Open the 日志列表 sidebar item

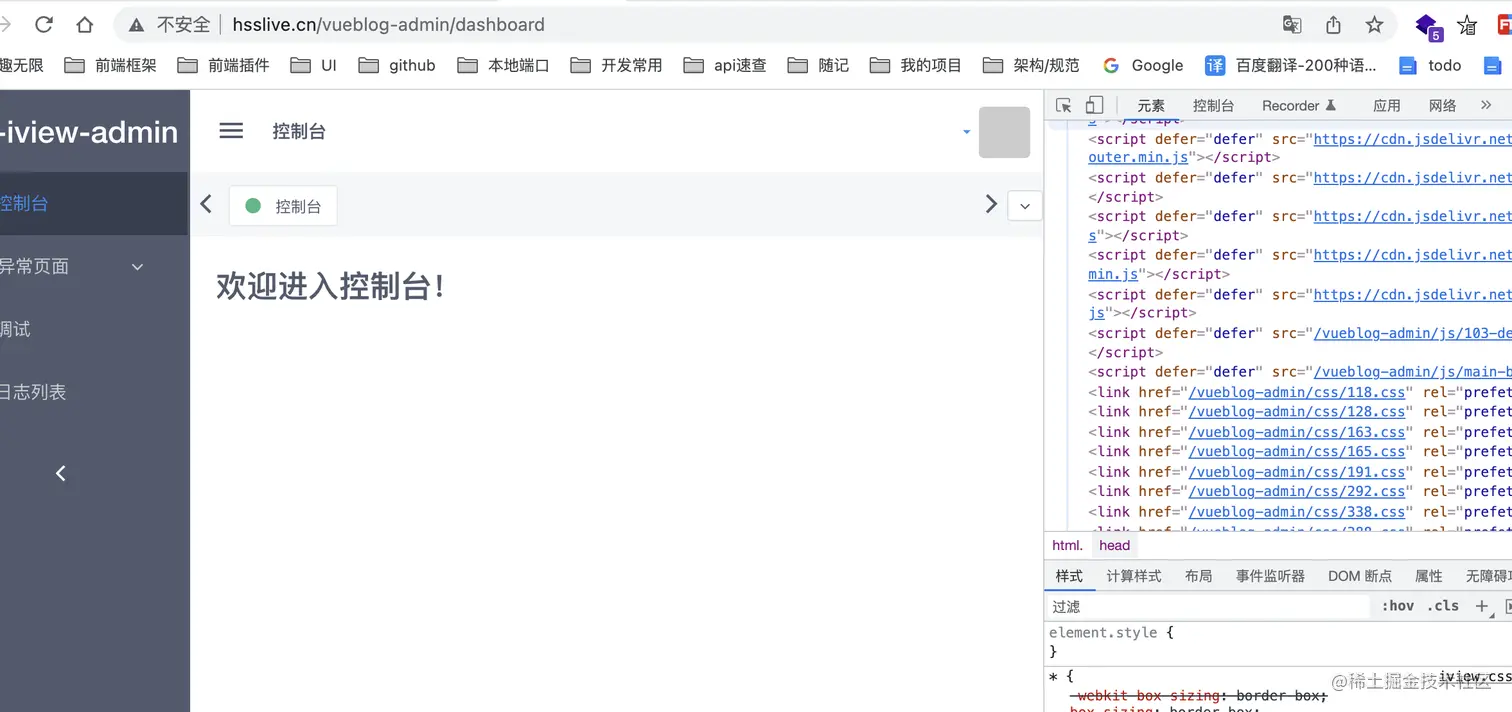tap(93, 392)
